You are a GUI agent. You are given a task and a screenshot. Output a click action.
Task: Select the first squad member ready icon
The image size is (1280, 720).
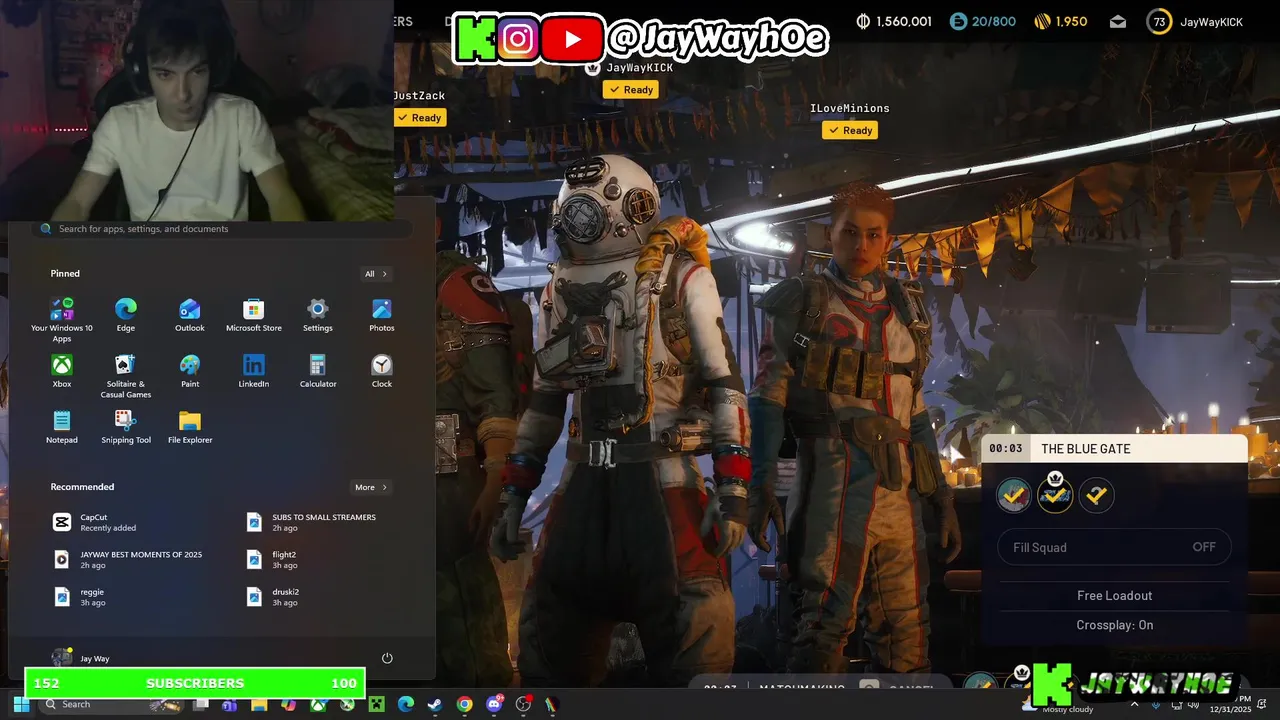1013,495
